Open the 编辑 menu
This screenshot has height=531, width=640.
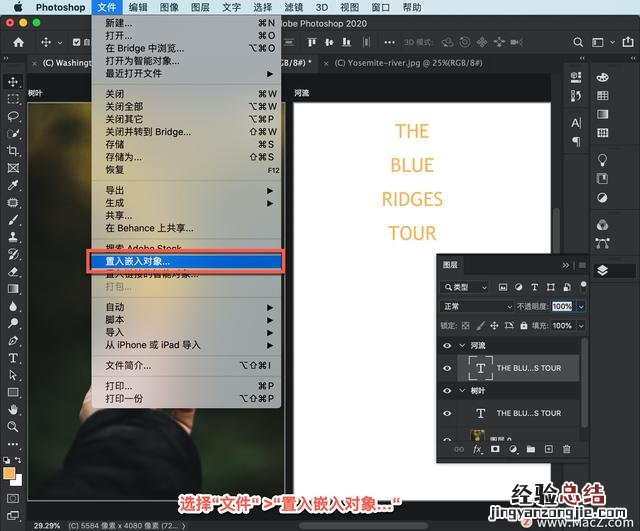(138, 7)
